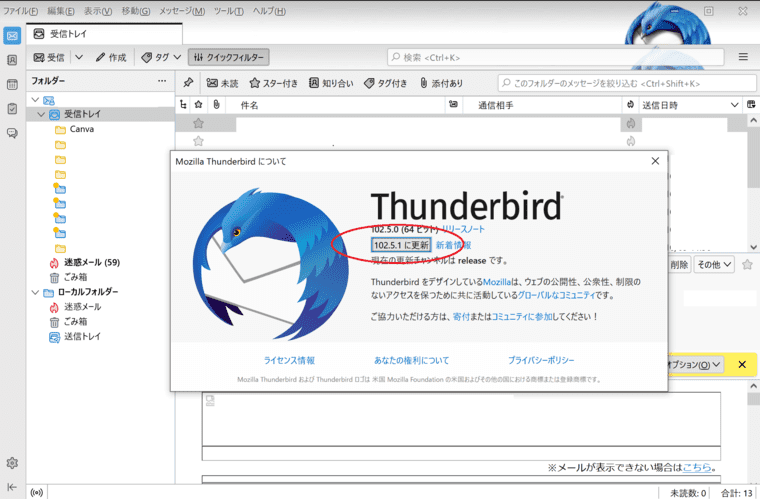
Task: Open 編集(E) menu
Action: click(61, 11)
